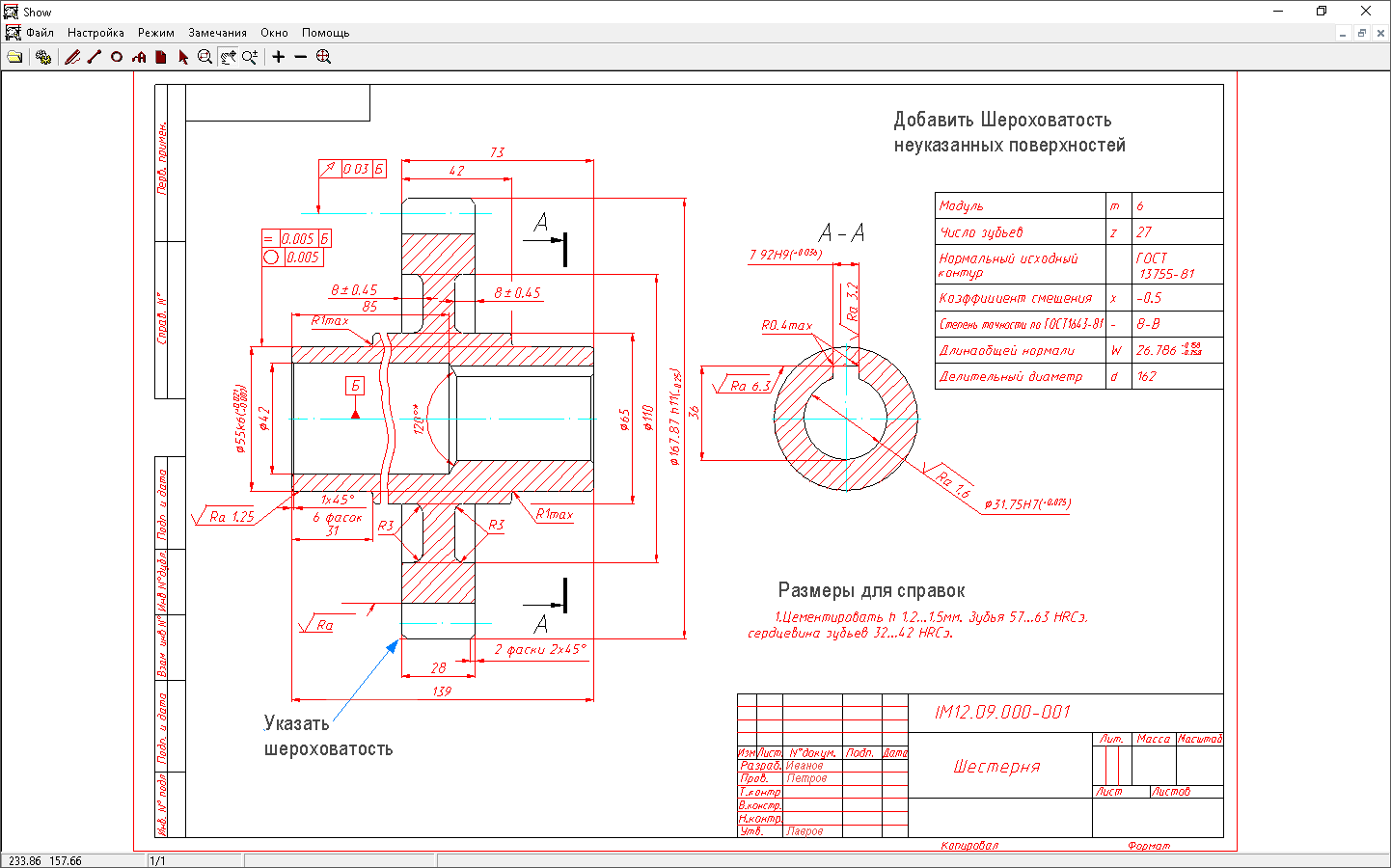The height and width of the screenshot is (868, 1391).
Task: Select the circle markup tool
Action: pyautogui.click(x=117, y=57)
